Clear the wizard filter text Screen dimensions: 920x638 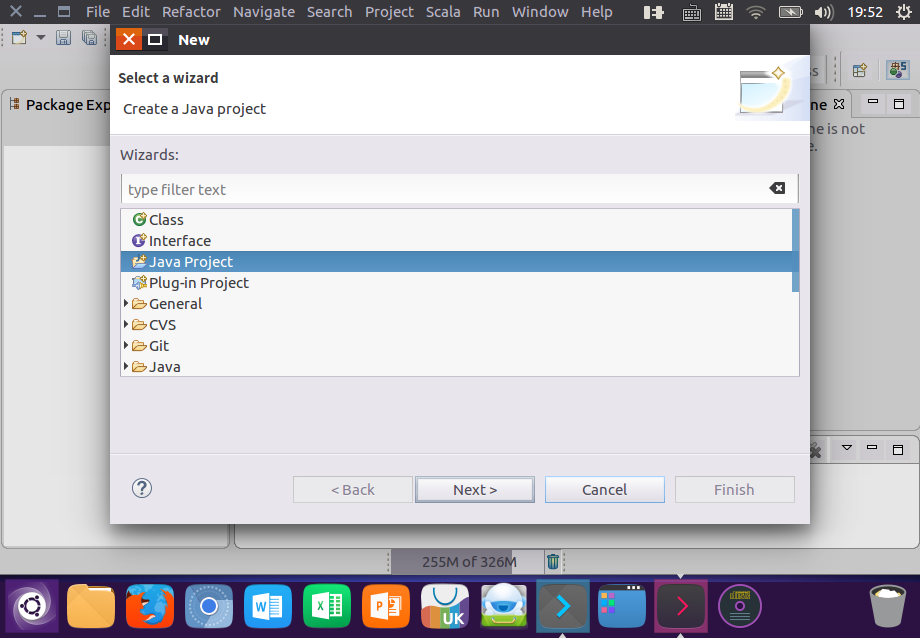point(777,188)
